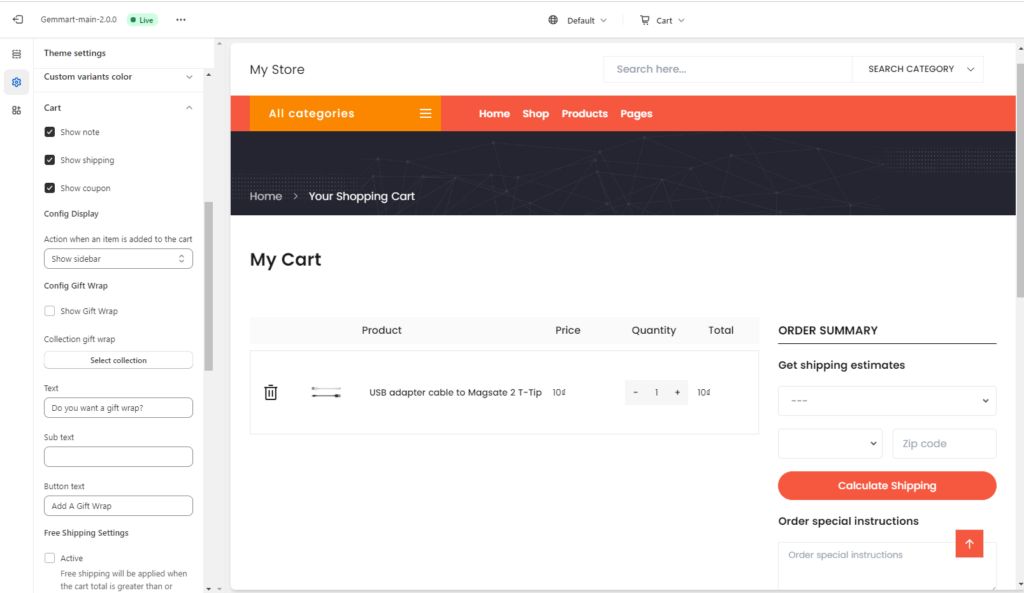Click the preview page vertical scrollbar
The height and width of the screenshot is (593, 1024).
pos(1020,181)
